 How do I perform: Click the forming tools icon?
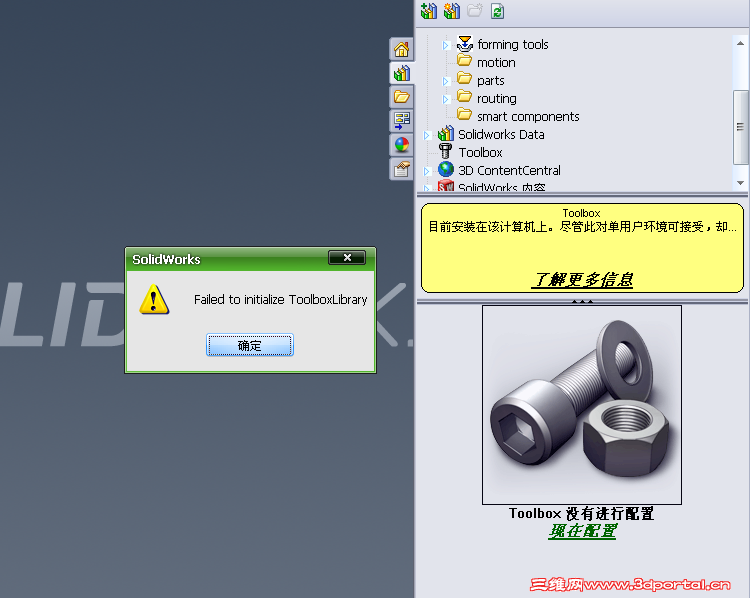pos(464,44)
